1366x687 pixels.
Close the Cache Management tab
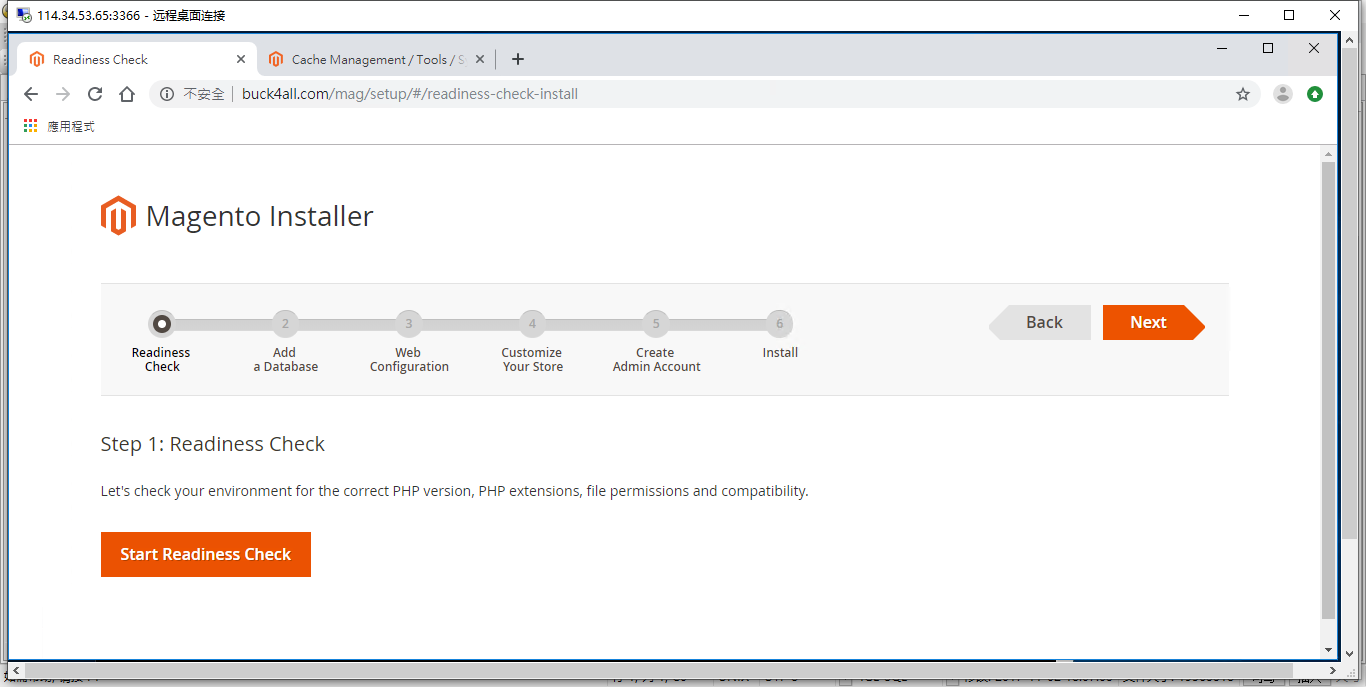point(480,60)
